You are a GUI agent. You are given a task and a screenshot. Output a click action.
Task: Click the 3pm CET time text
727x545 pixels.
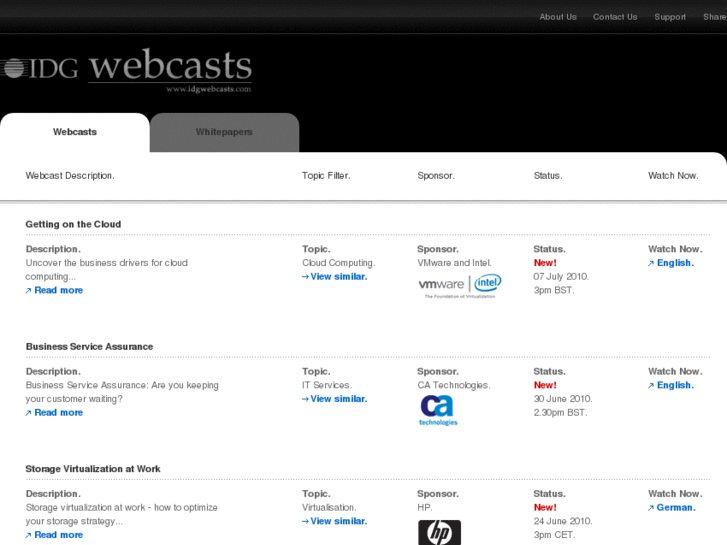tap(554, 535)
